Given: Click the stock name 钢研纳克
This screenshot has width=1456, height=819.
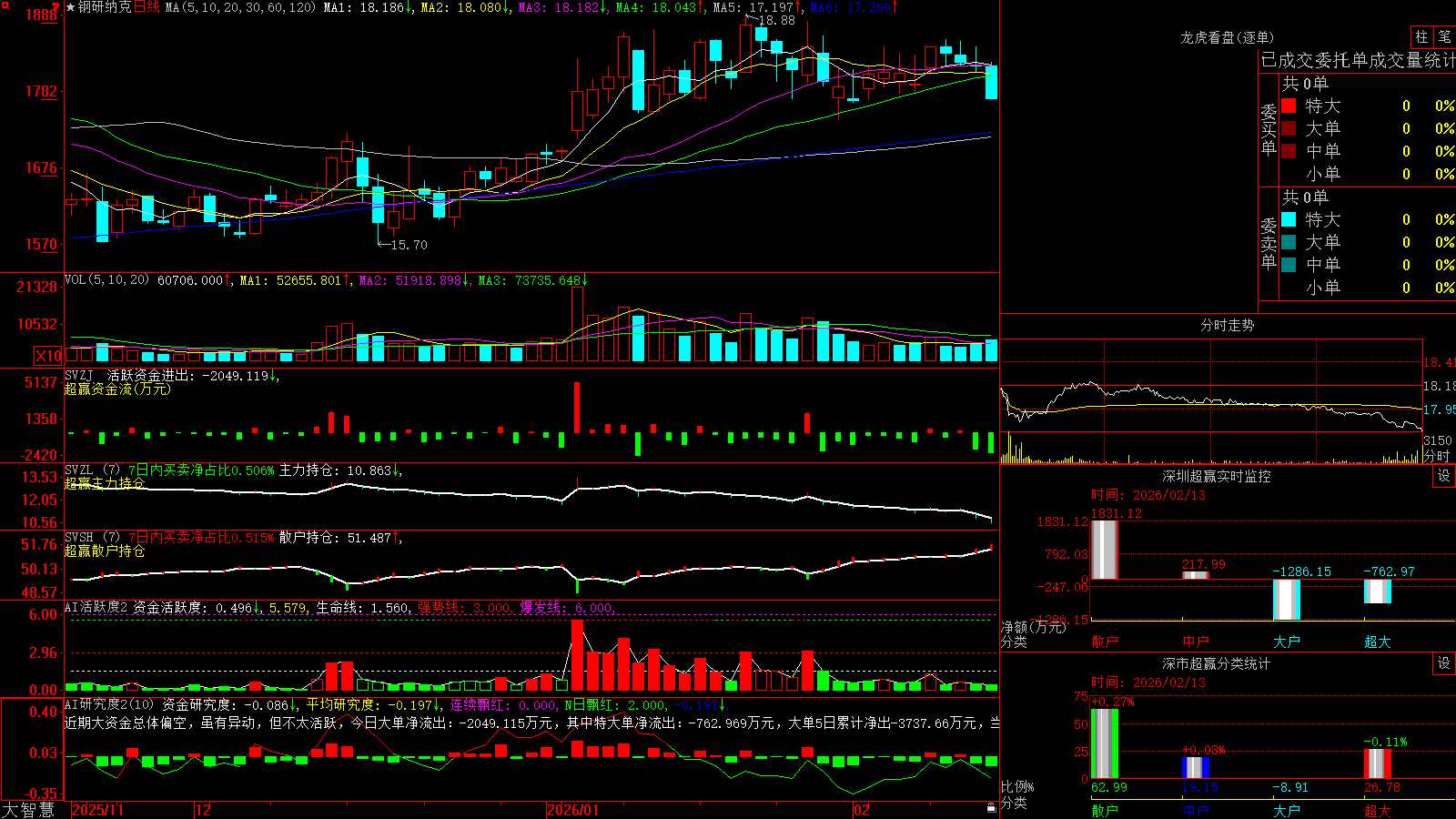Looking at the screenshot, I should tap(105, 7).
